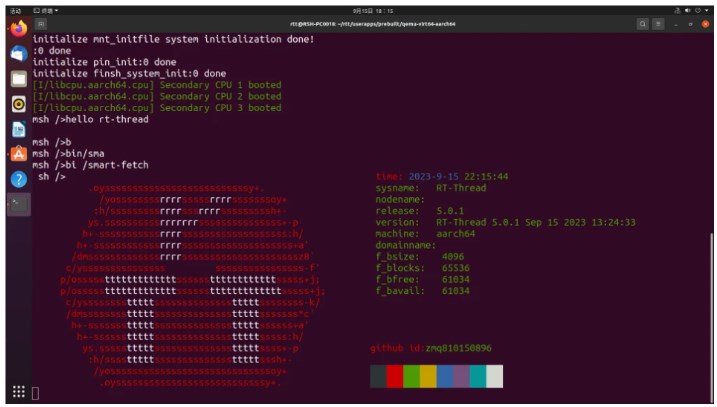Click the 'nodename:' label

click(x=400, y=199)
